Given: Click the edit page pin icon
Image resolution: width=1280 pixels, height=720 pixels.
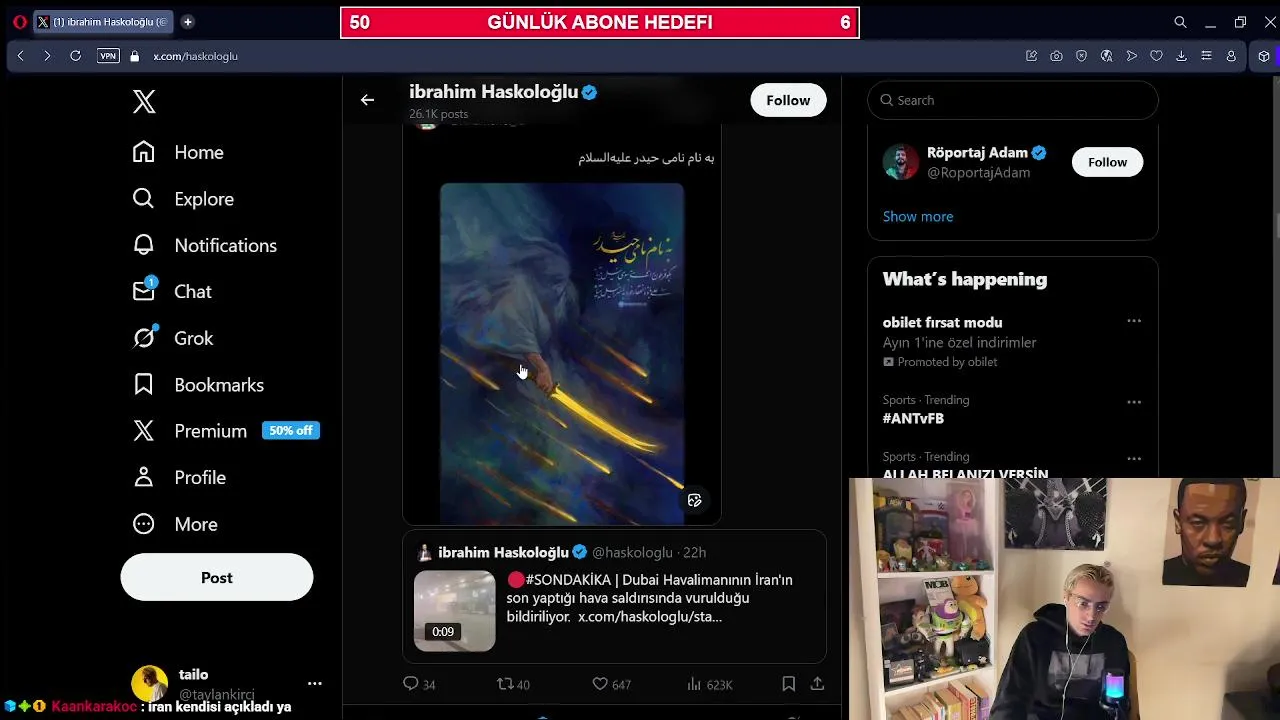Looking at the screenshot, I should [1031, 56].
